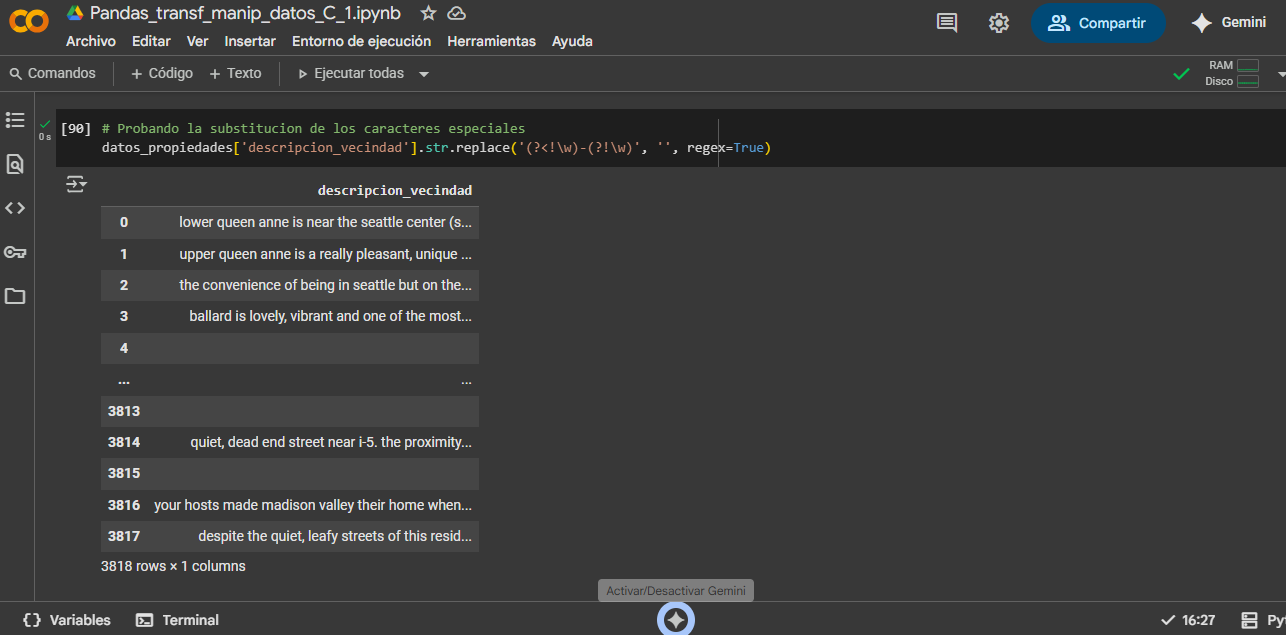Star the notebook with the star icon

pyautogui.click(x=428, y=13)
